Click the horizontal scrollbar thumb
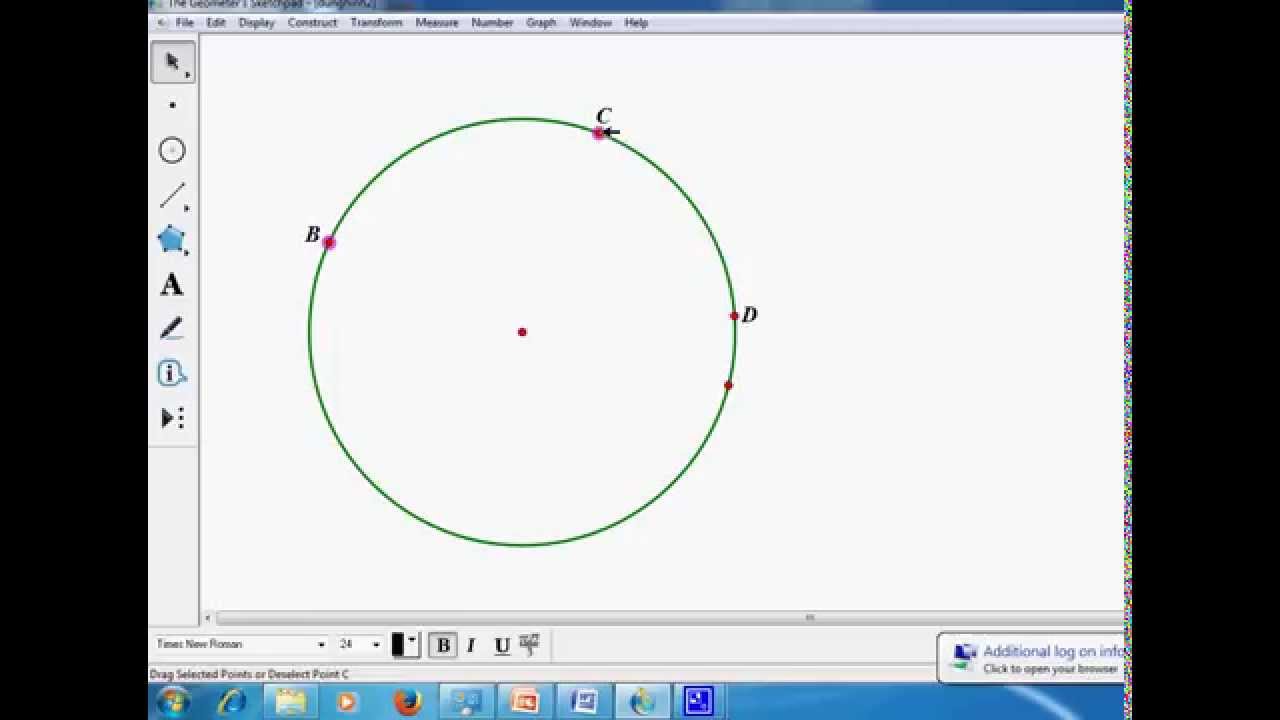1280x720 pixels. coord(668,617)
